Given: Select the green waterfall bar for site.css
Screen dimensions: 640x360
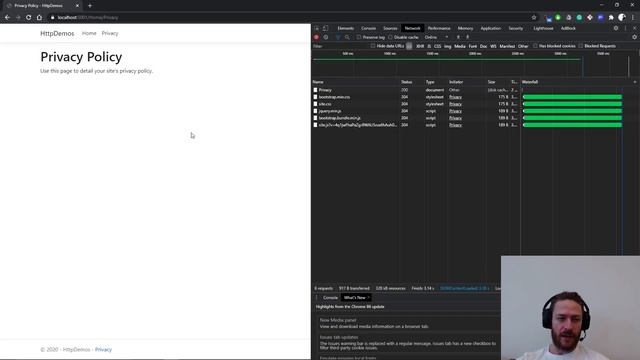Looking at the screenshot, I should point(572,104).
